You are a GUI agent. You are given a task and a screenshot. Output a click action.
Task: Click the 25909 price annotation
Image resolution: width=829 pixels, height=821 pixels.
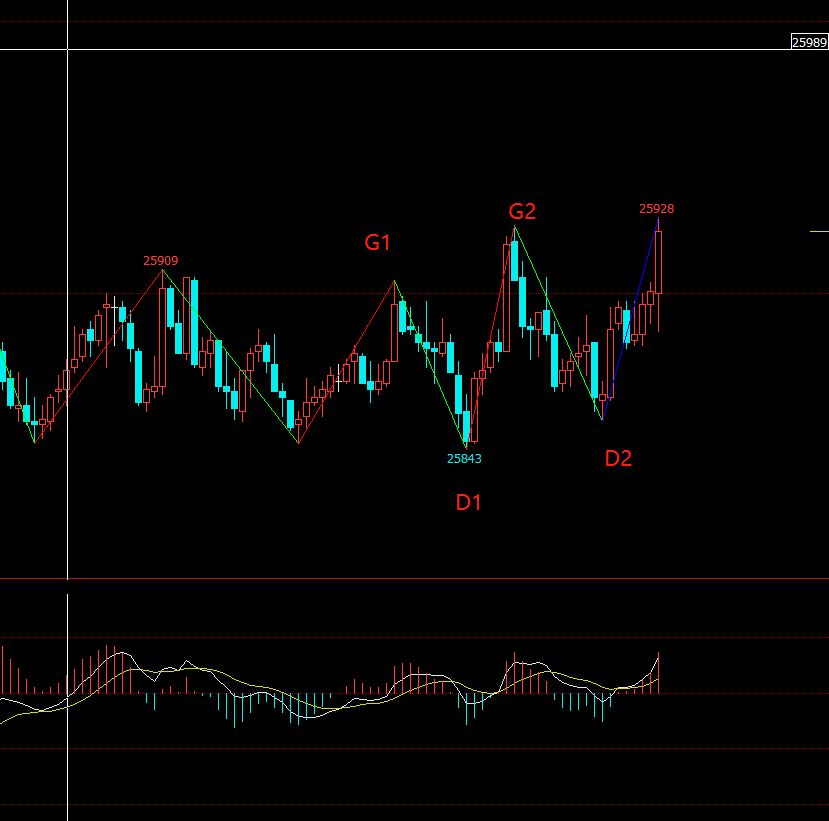point(161,261)
